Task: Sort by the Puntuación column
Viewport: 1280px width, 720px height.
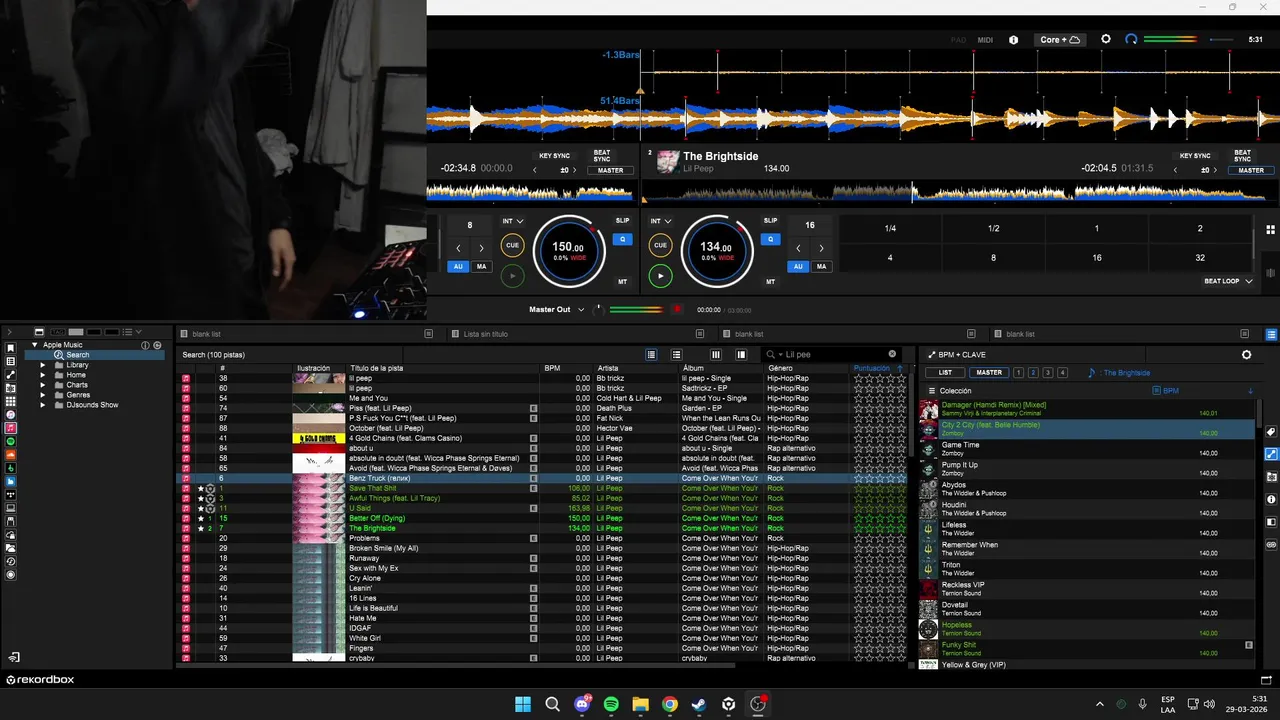Action: click(x=872, y=368)
